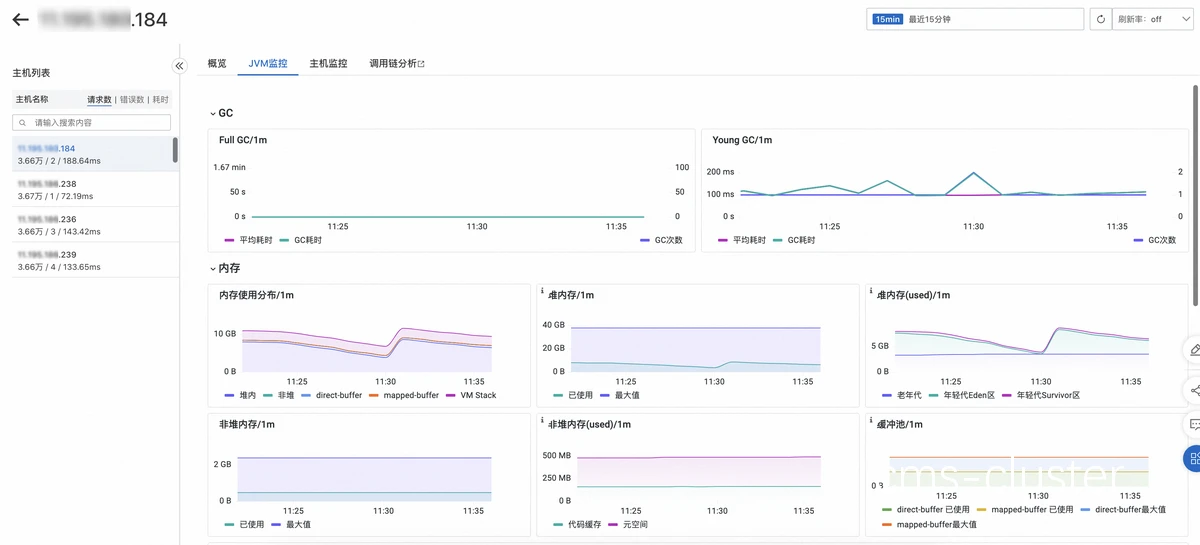1200x545 pixels.
Task: Click external link icon after 调用链分析
Action: click(x=421, y=64)
